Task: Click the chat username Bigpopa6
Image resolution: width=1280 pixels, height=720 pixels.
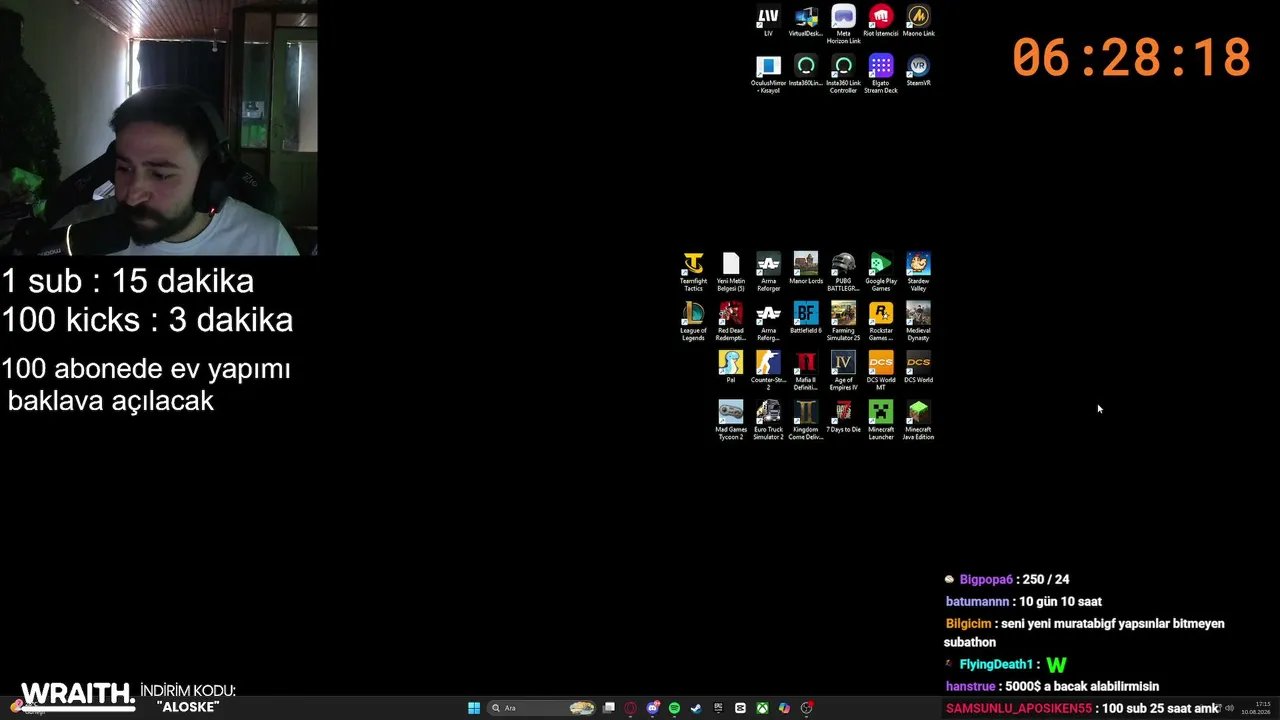Action: 986,580
